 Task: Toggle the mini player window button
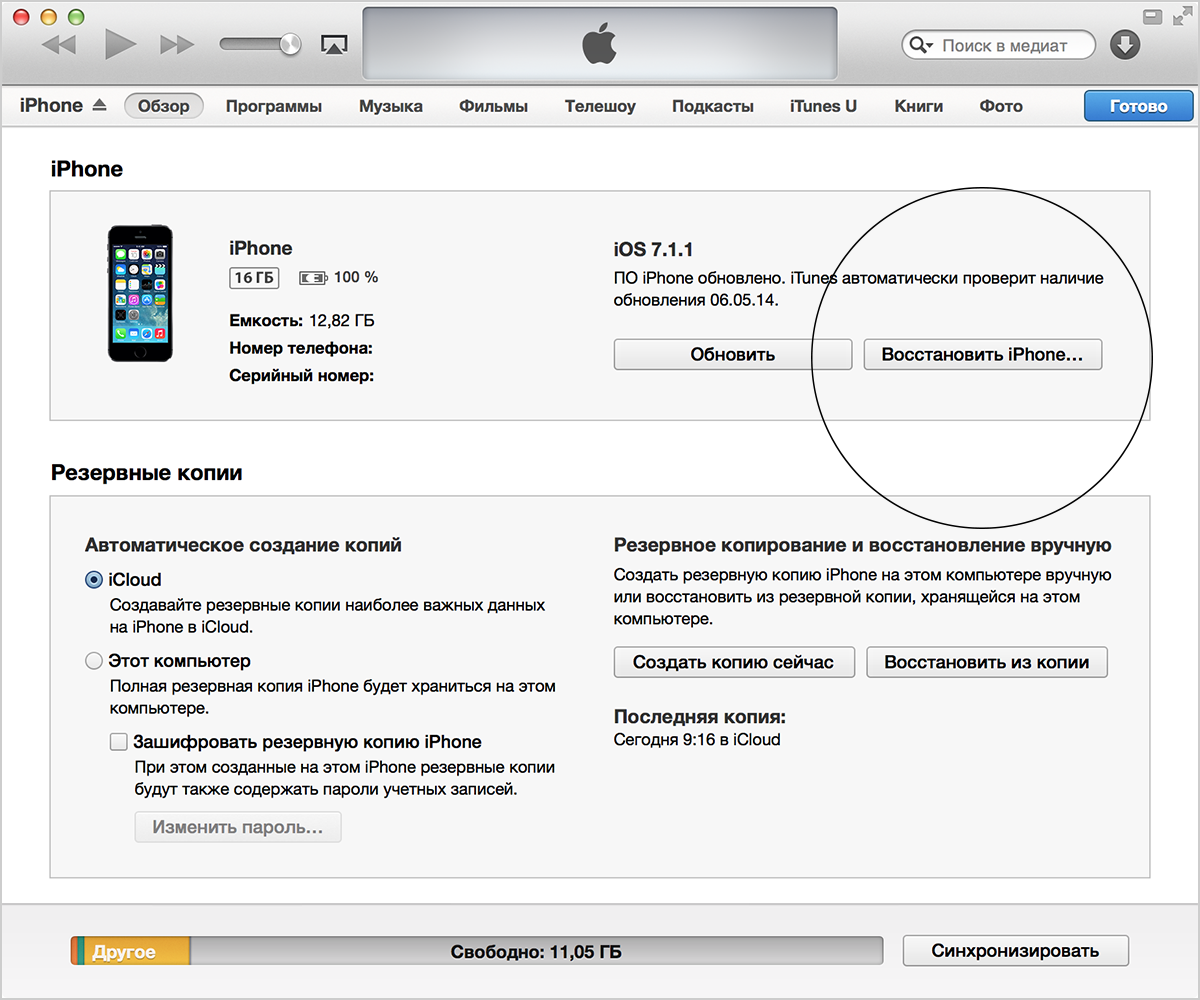point(1153,15)
